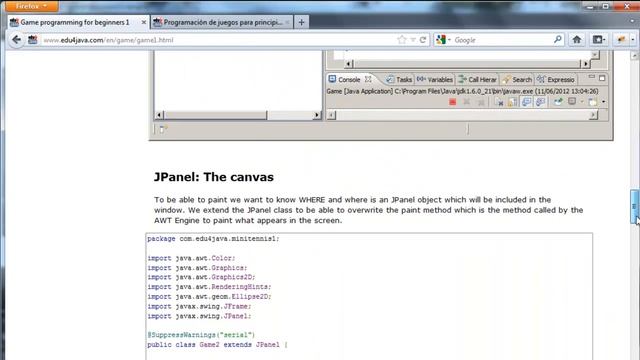Click 'import java.awt.geom.Ellipse2D;' code line
This screenshot has height=360, width=640.
click(x=209, y=297)
